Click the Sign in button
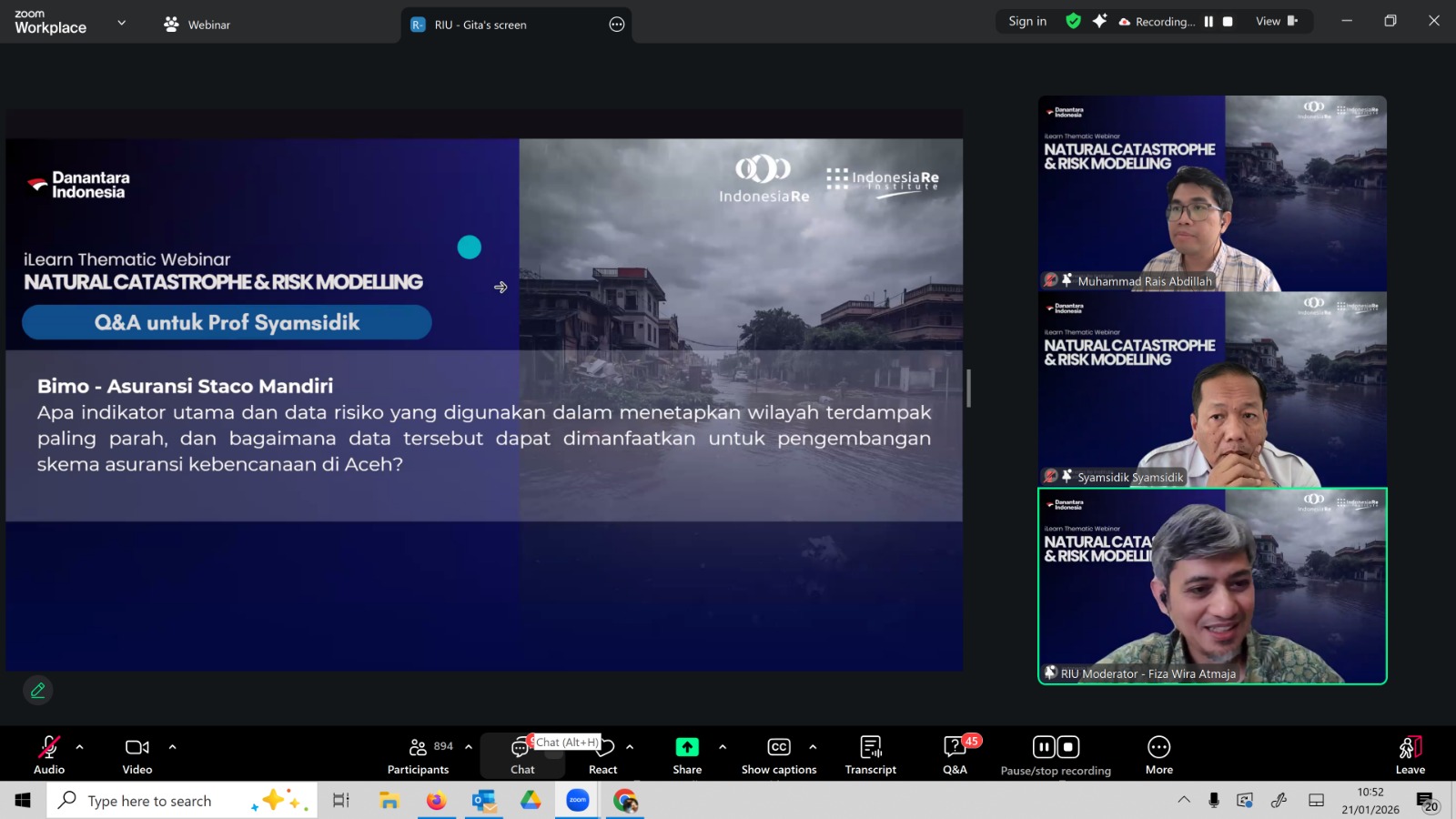The height and width of the screenshot is (819, 1456). [1027, 21]
